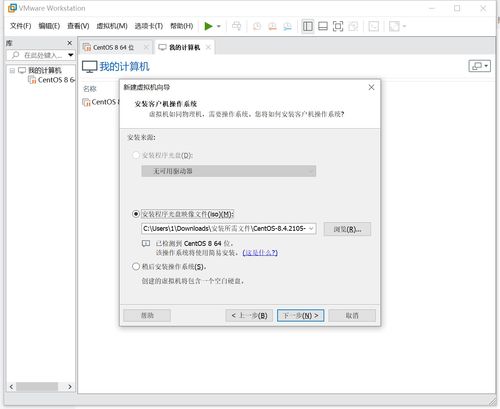Close the 我的计算机 tab
The image size is (500, 409).
pos(208,47)
